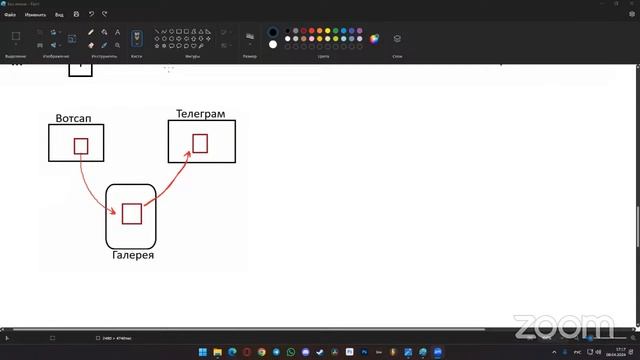Select the Color picker eyedropper

pyautogui.click(x=104, y=45)
